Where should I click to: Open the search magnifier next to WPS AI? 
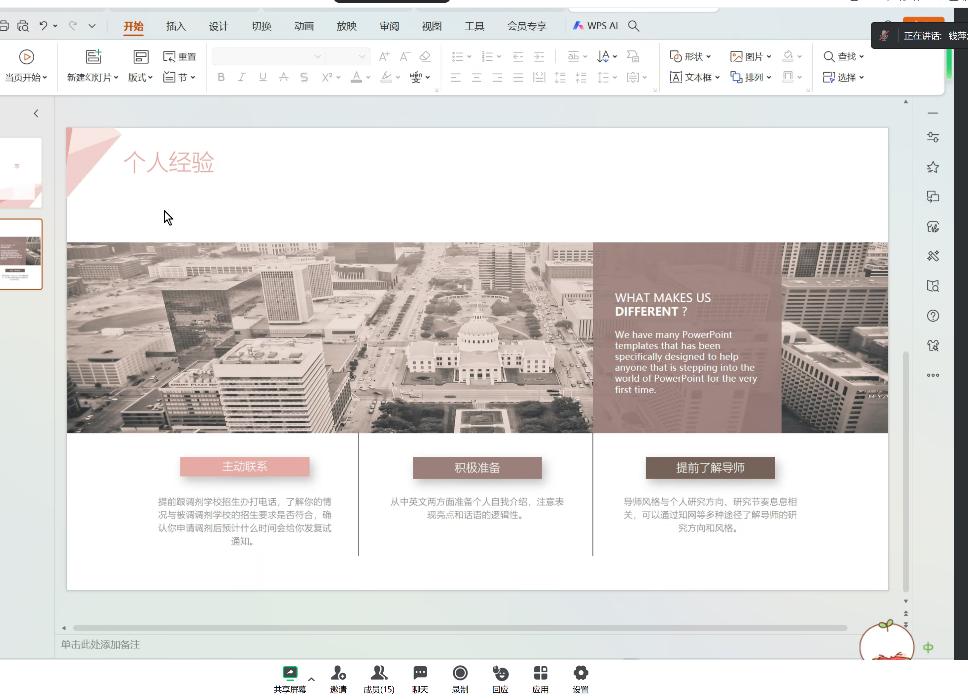[x=633, y=26]
